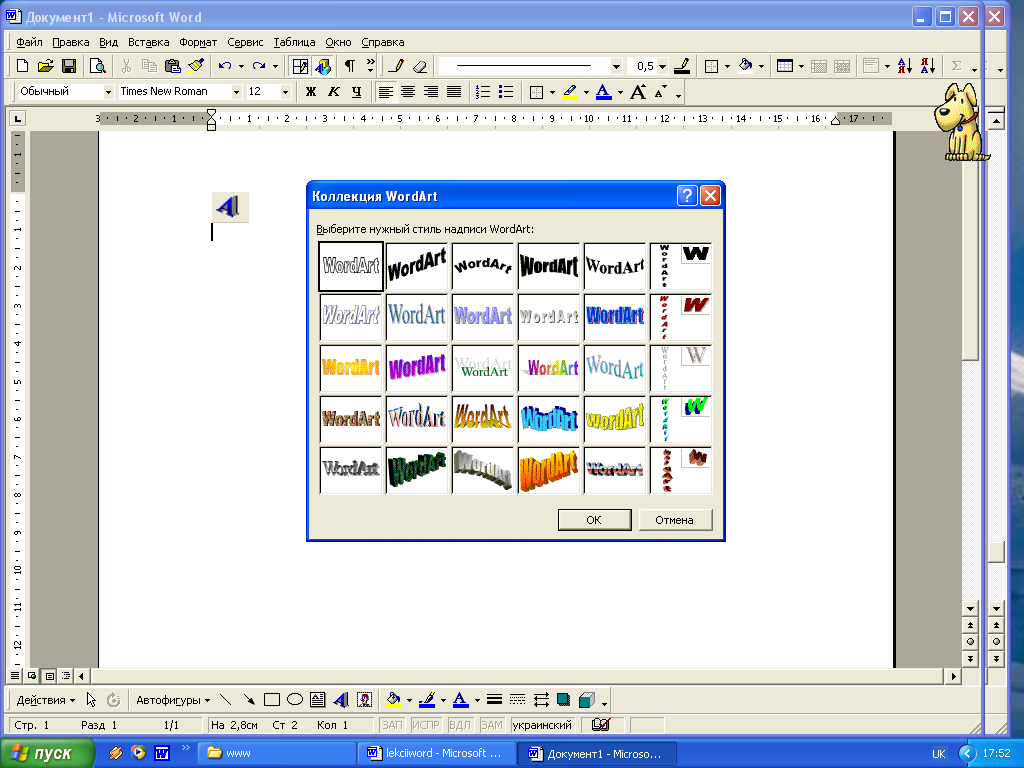Open the Вставка menu
Viewport: 1024px width, 768px height.
pyautogui.click(x=148, y=42)
